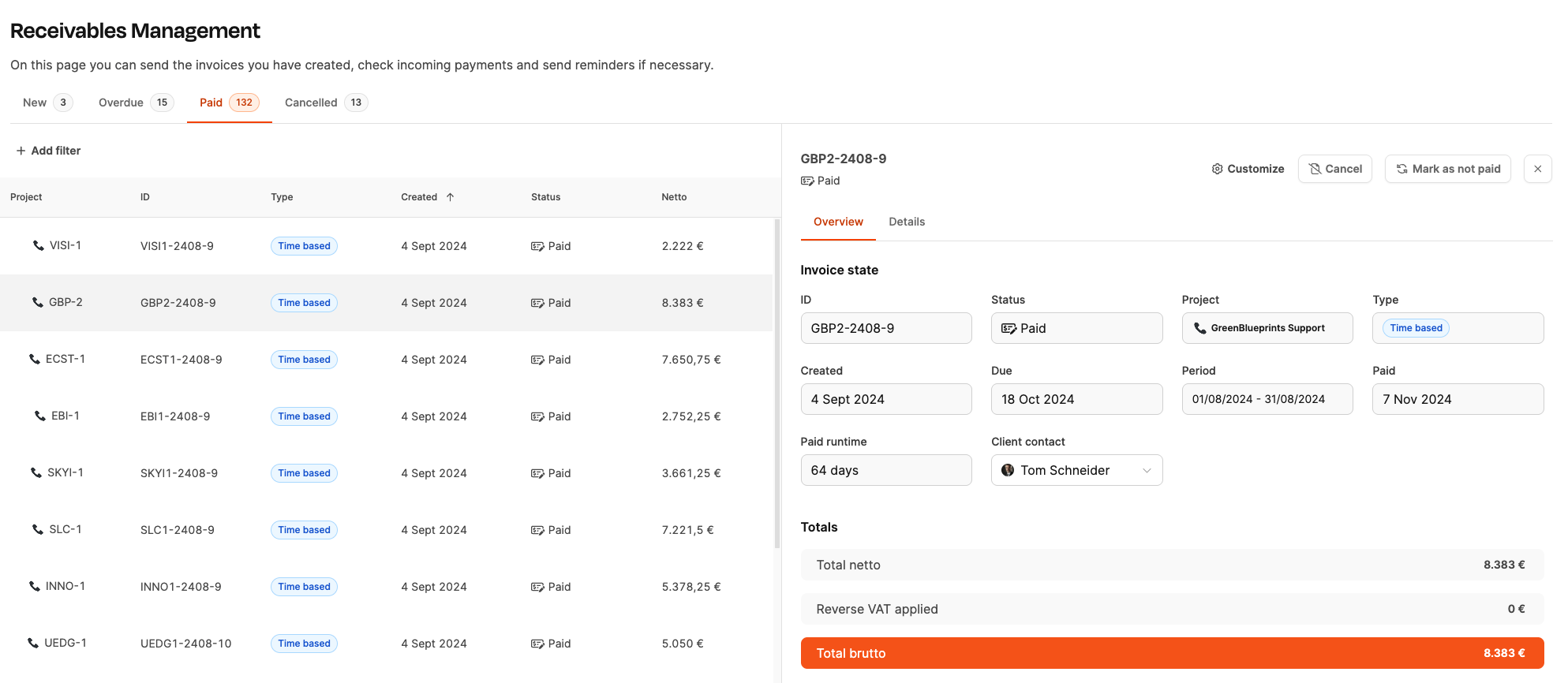
Task: Click the phone icon next to VISI-1
Action: (x=38, y=245)
